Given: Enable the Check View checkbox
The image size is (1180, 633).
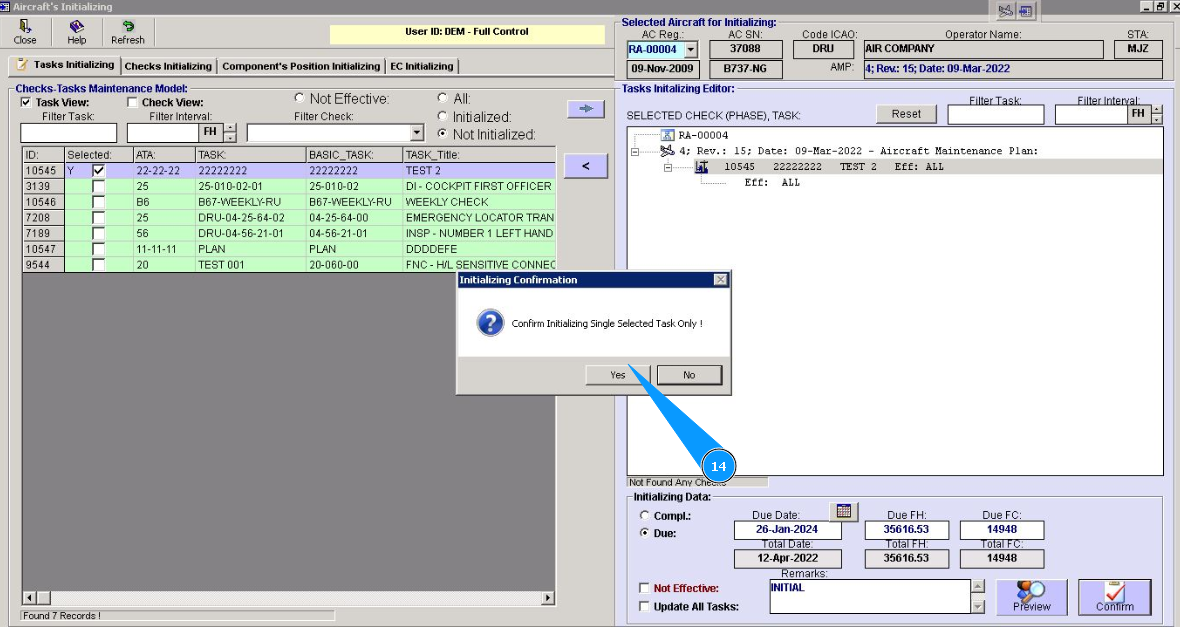Looking at the screenshot, I should pyautogui.click(x=132, y=102).
